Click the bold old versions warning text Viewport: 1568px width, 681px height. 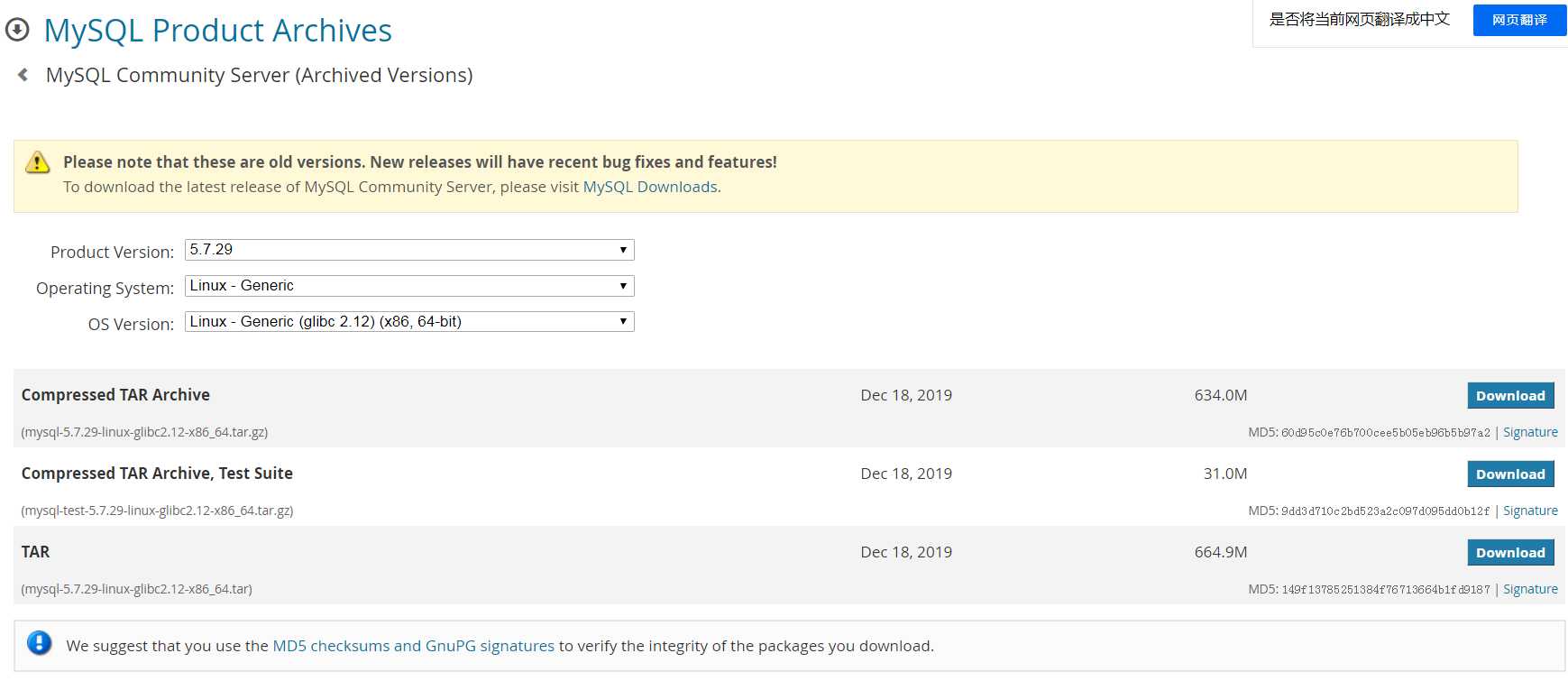(x=420, y=162)
